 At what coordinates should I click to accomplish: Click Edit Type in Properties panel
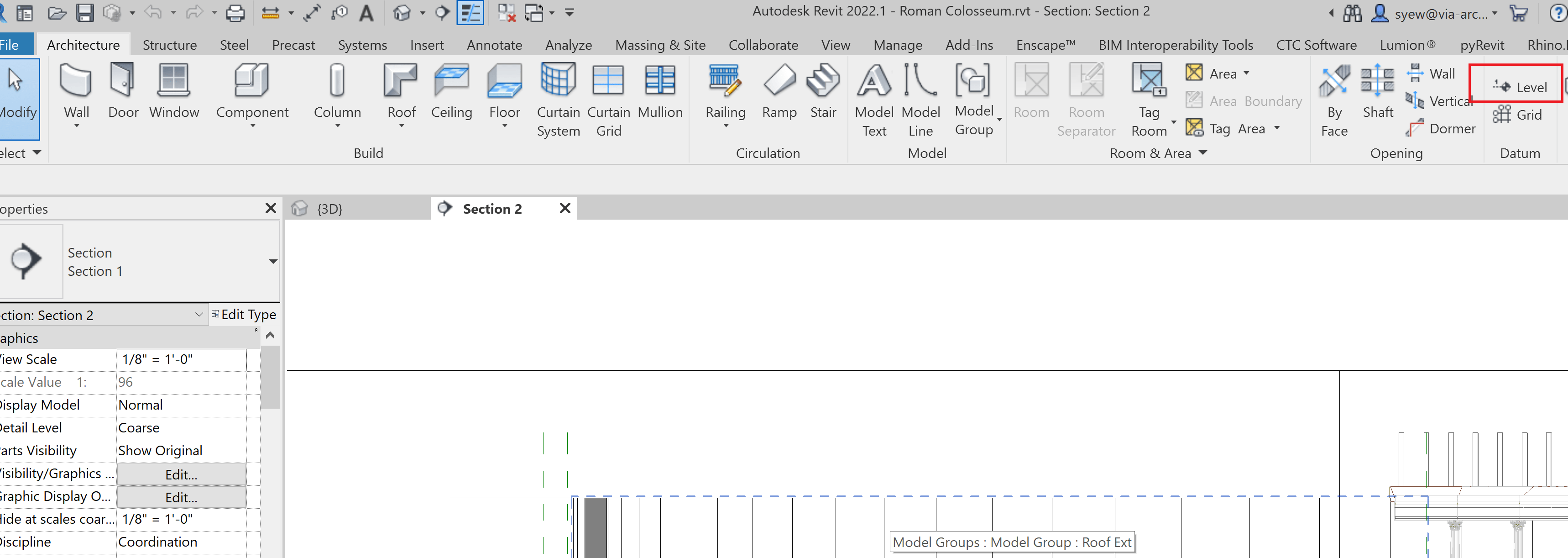click(x=244, y=315)
